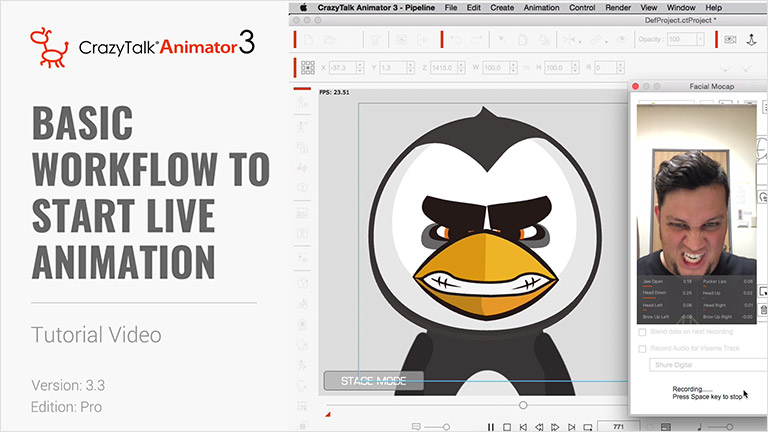The height and width of the screenshot is (432, 768).
Task: Click the timeline scrubber playhead
Action: click(523, 405)
